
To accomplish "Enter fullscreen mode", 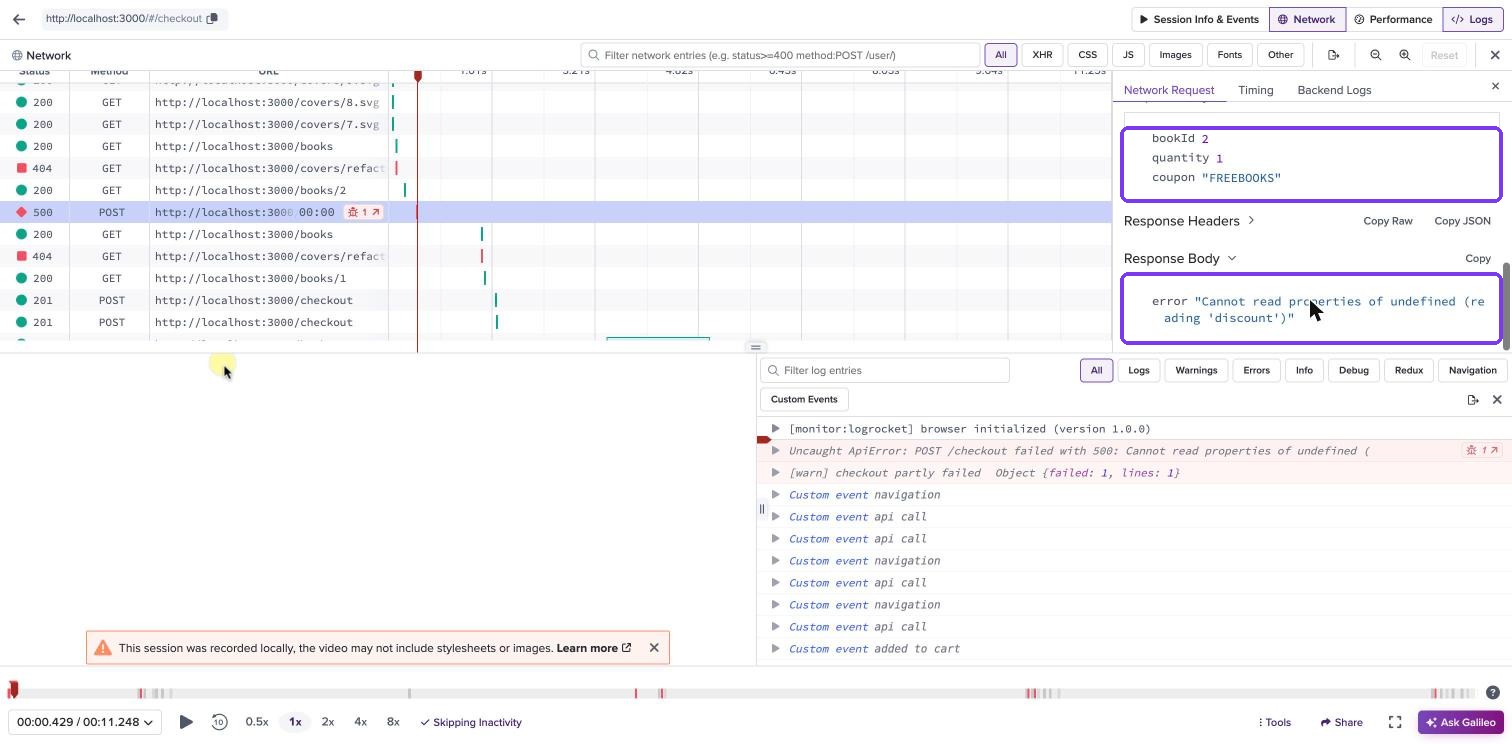I will coord(1395,722).
